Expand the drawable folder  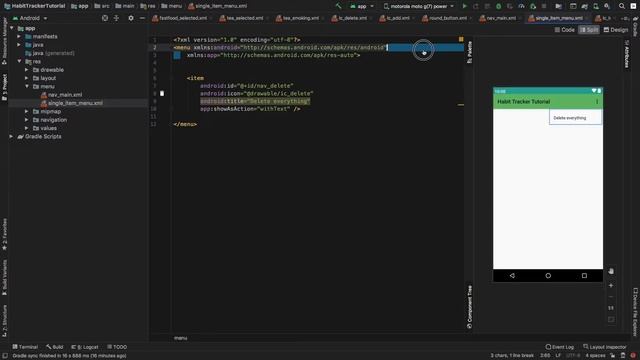(x=27, y=70)
